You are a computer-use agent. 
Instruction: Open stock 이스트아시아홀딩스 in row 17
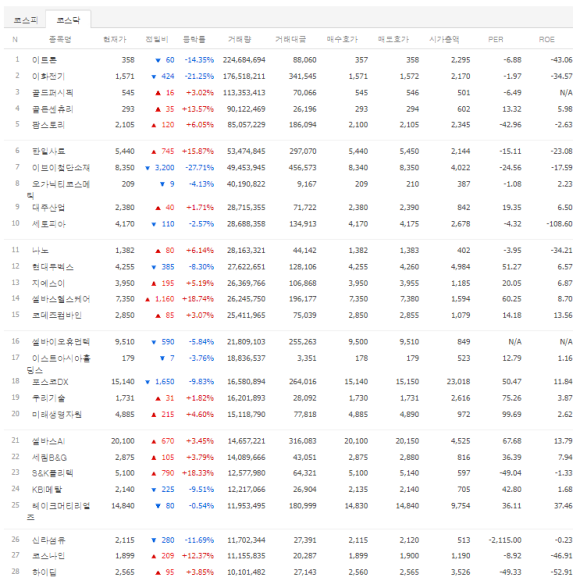click(x=59, y=364)
